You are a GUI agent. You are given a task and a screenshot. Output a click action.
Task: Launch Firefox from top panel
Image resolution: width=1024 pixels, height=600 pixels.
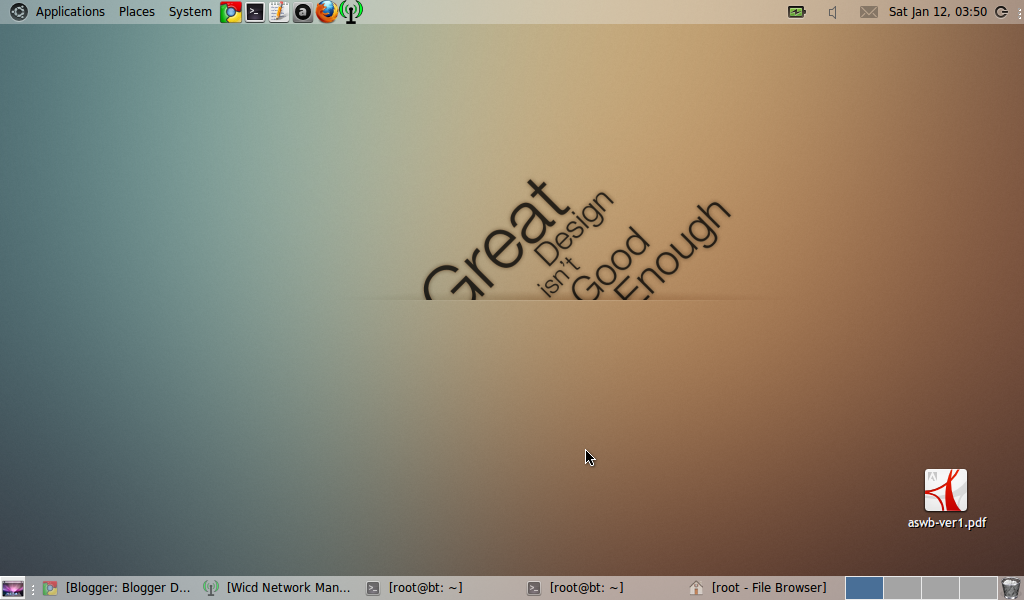click(327, 12)
